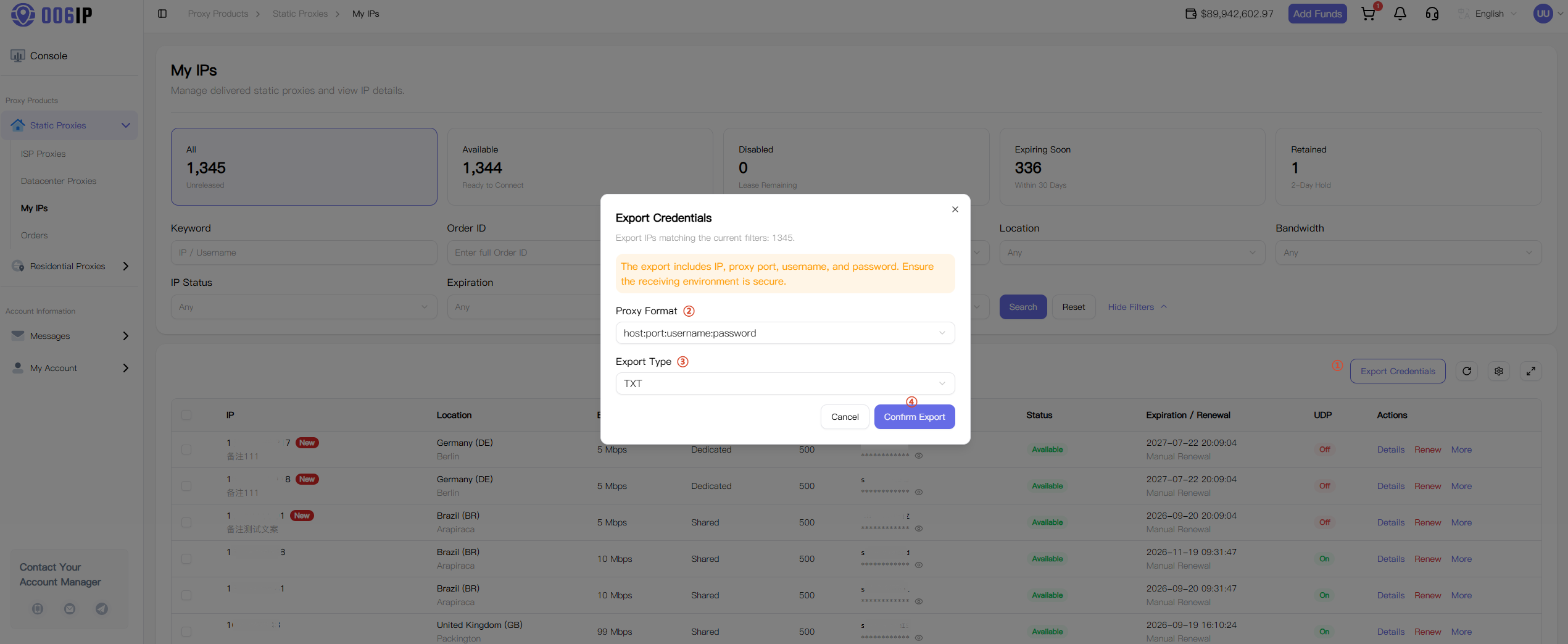The height and width of the screenshot is (644, 1568).
Task: Click the Messages envelope icon
Action: pyautogui.click(x=18, y=335)
